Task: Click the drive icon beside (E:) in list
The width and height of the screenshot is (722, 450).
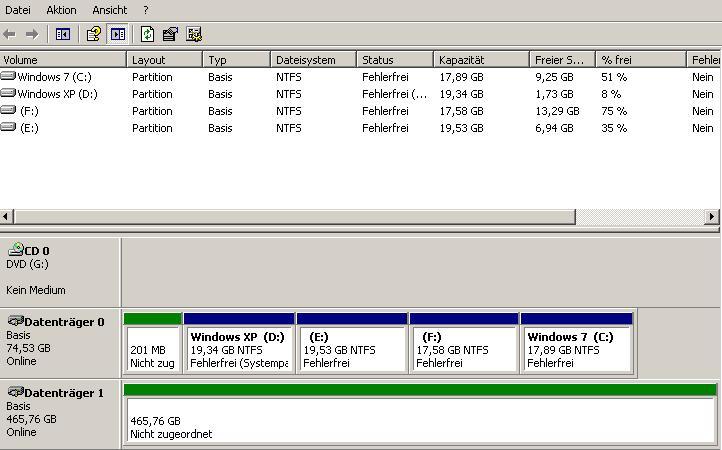Action: 8,127
